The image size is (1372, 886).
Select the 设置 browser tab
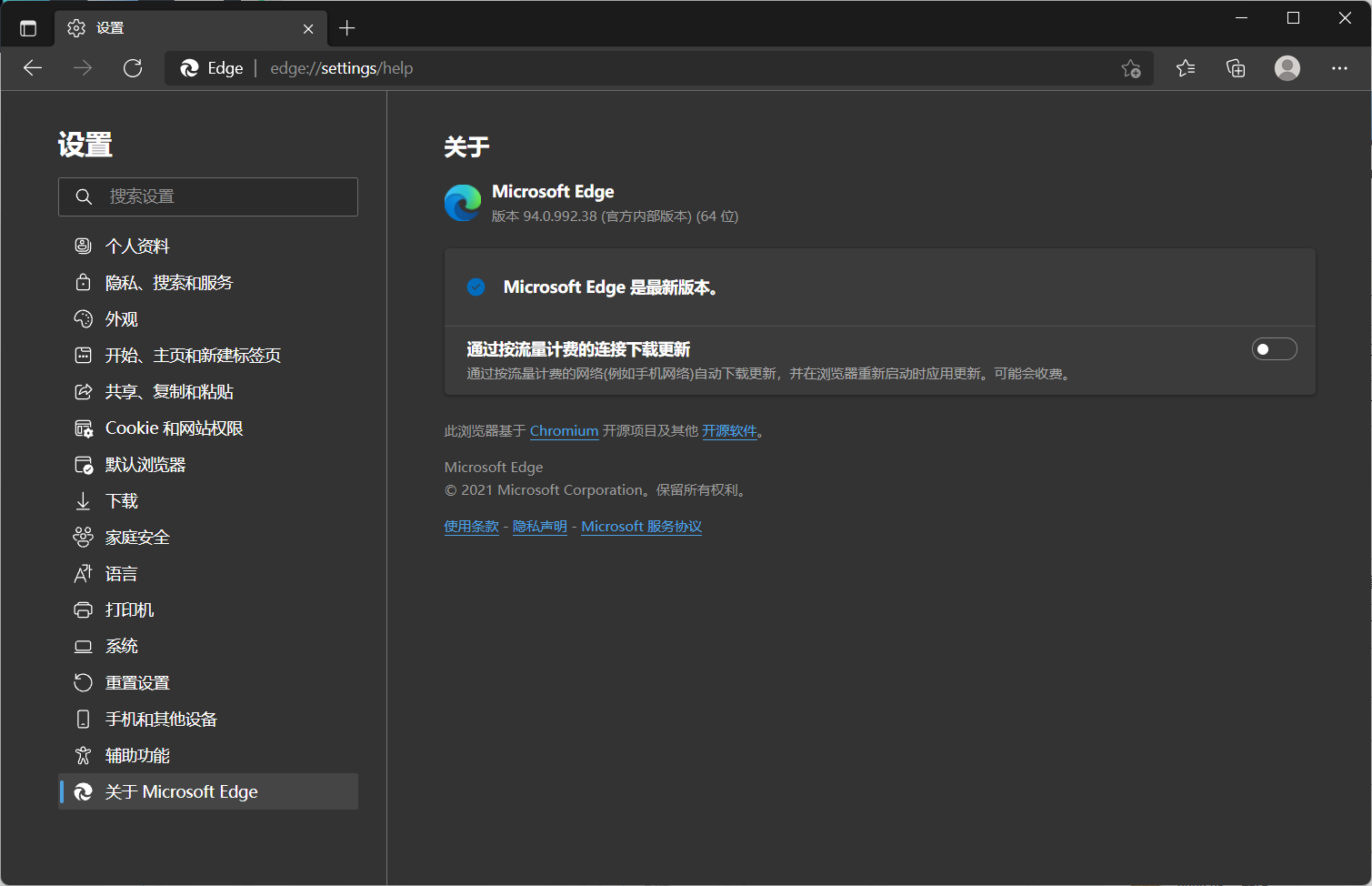[x=191, y=28]
